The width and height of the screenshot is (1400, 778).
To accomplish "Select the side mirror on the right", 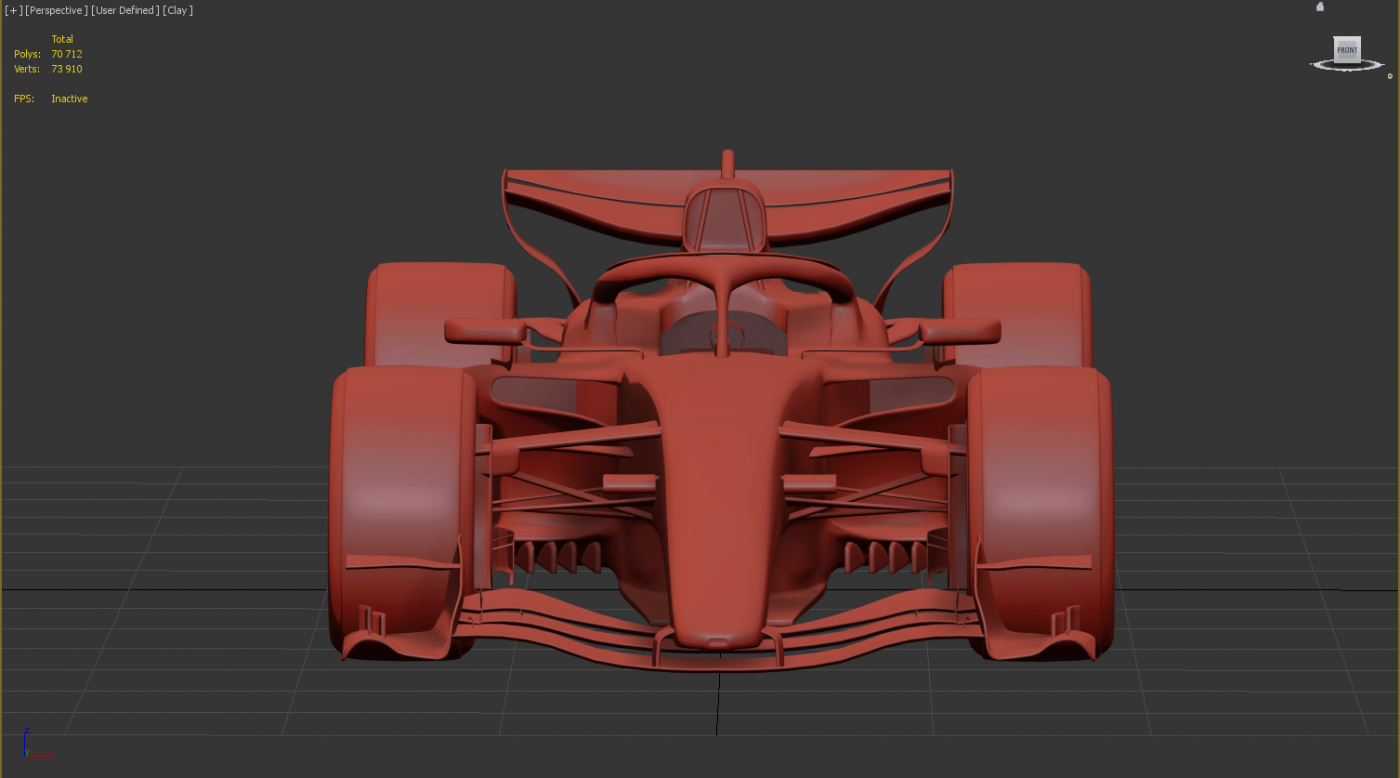I will (x=959, y=331).
